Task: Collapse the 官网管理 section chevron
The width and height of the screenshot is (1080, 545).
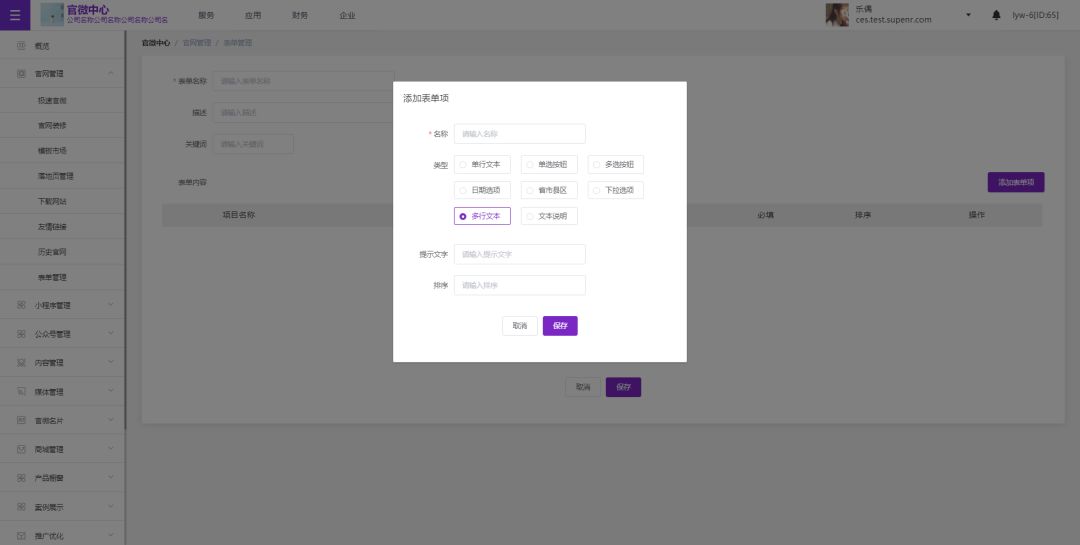Action: tap(111, 74)
